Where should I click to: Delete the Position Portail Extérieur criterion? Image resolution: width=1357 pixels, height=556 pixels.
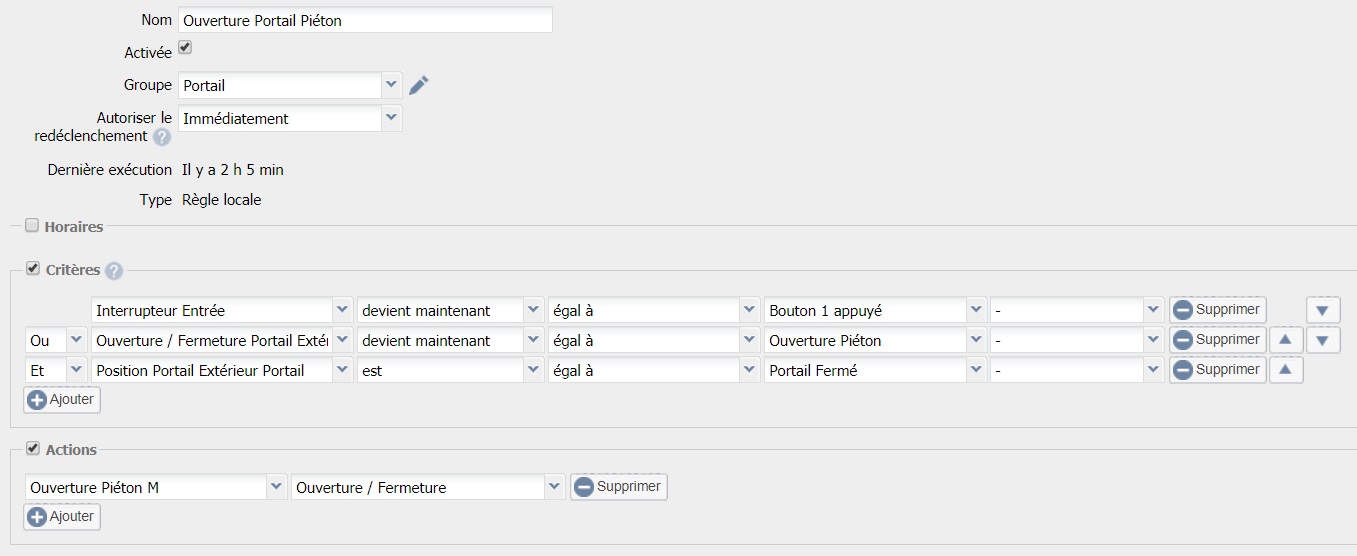click(1217, 370)
